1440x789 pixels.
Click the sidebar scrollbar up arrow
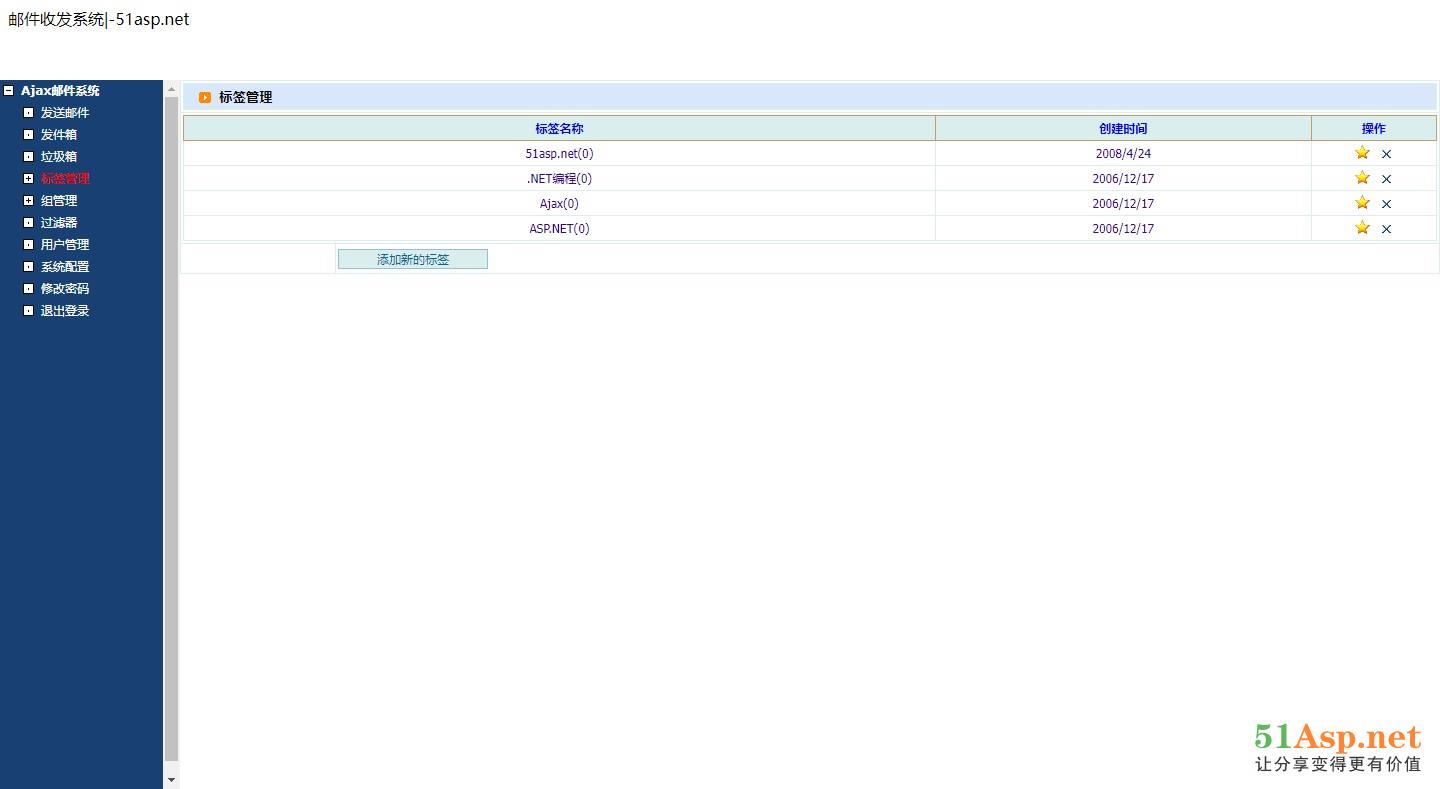171,89
